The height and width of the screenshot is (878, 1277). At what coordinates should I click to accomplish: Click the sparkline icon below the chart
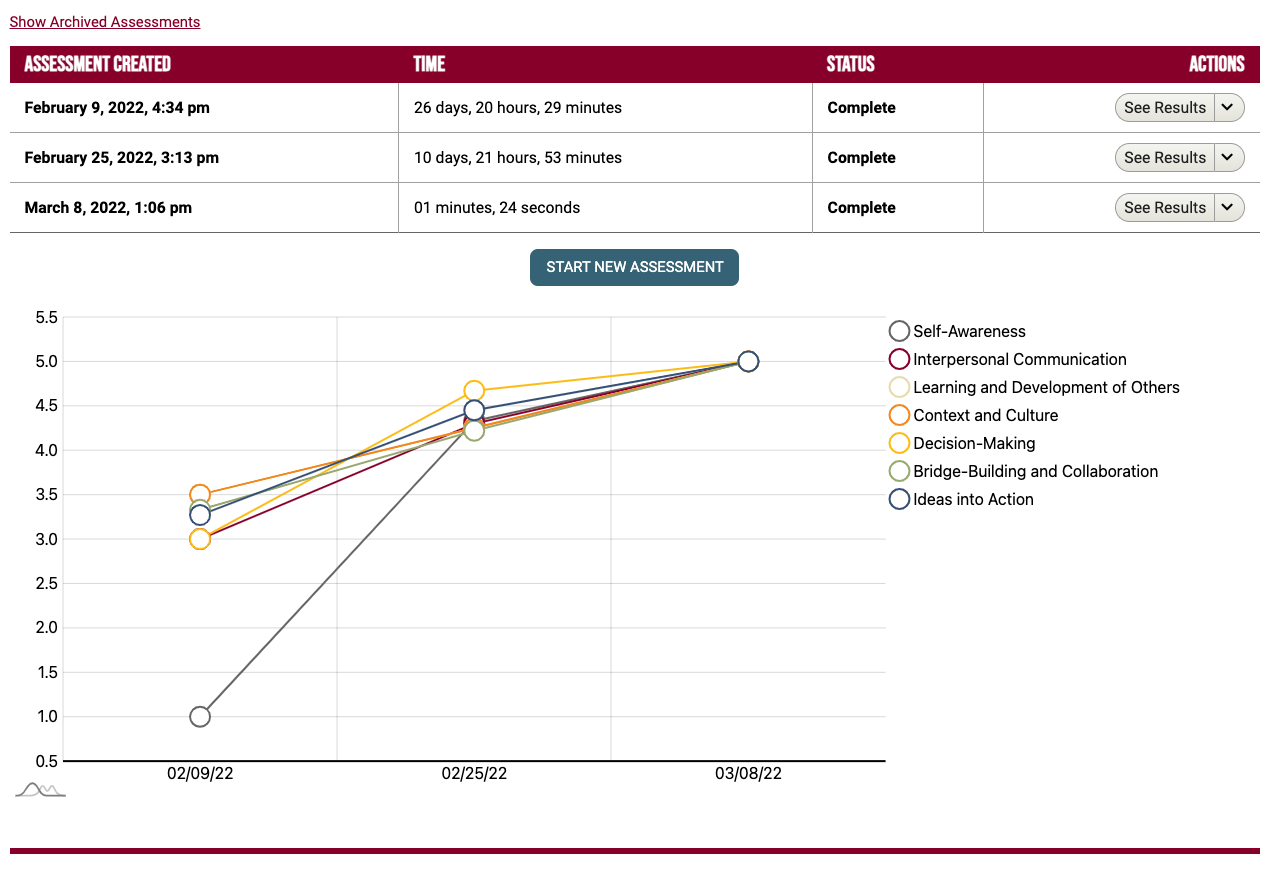coord(40,789)
